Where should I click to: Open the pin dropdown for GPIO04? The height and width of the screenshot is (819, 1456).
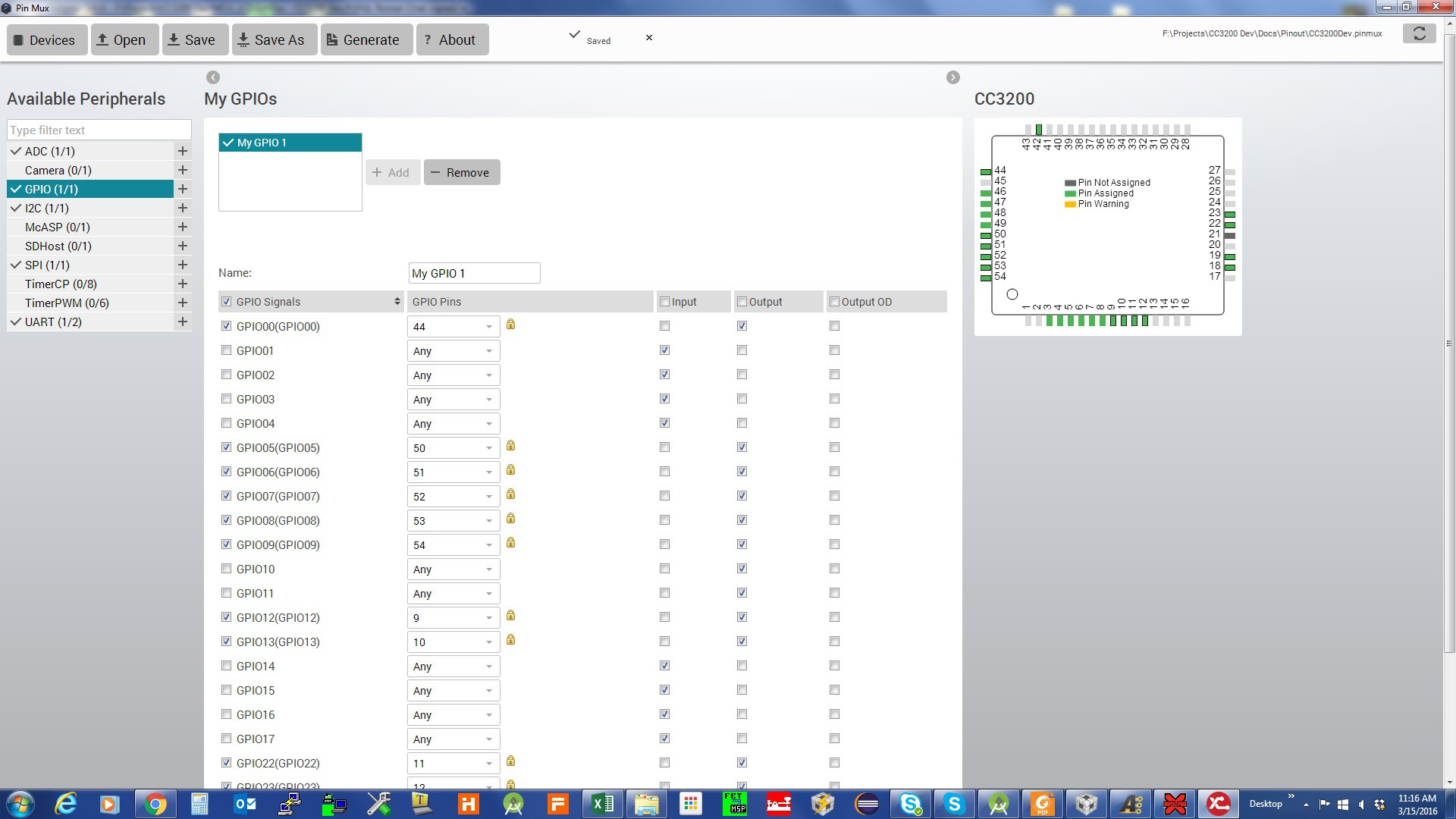(453, 424)
